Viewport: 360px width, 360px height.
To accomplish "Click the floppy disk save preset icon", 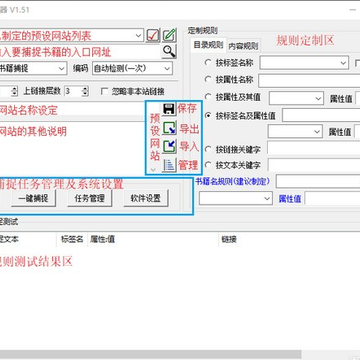I will coord(169,109).
